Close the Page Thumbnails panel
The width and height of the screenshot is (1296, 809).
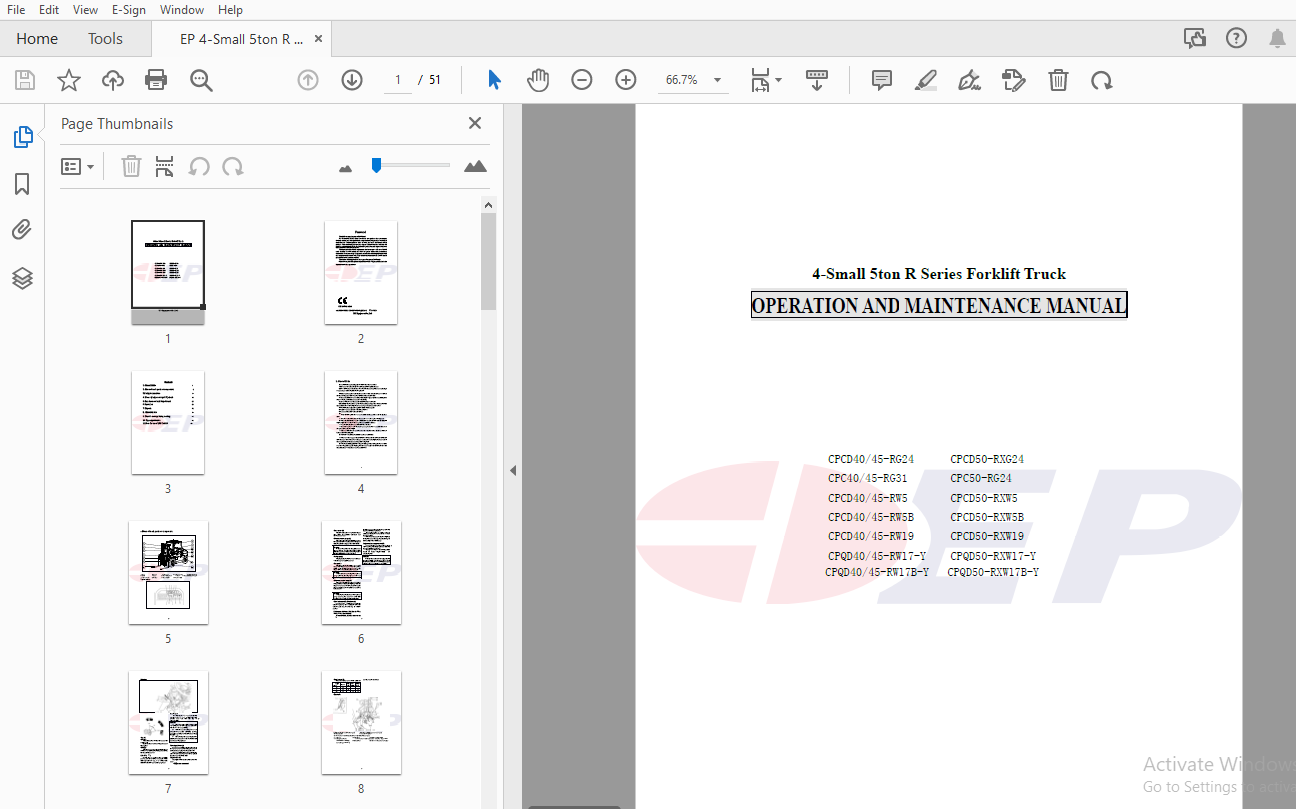(475, 123)
